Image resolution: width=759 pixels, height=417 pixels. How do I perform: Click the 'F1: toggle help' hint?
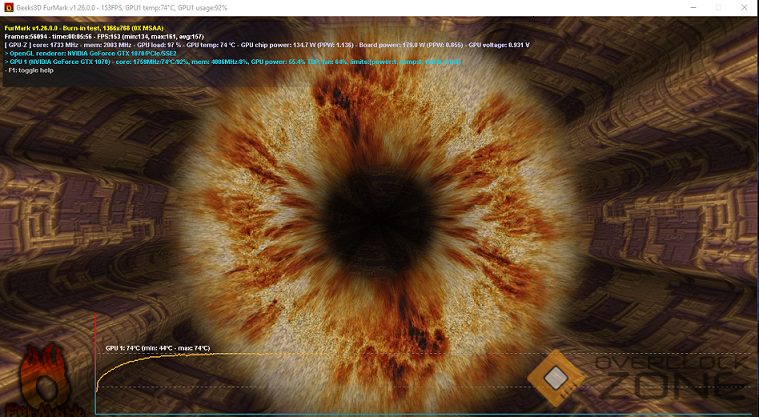pyautogui.click(x=29, y=70)
